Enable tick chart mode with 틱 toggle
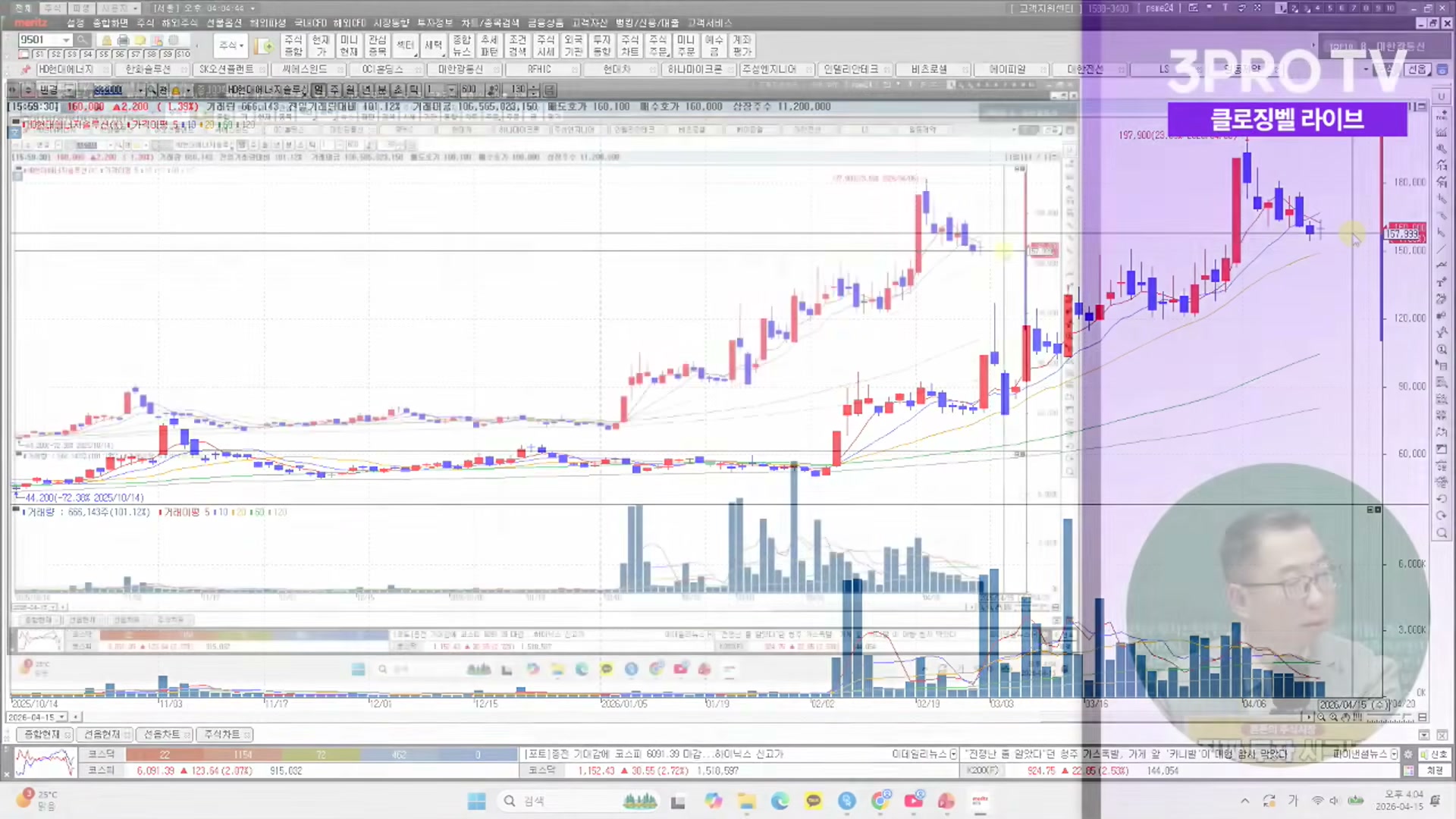This screenshot has height=819, width=1456. [413, 89]
